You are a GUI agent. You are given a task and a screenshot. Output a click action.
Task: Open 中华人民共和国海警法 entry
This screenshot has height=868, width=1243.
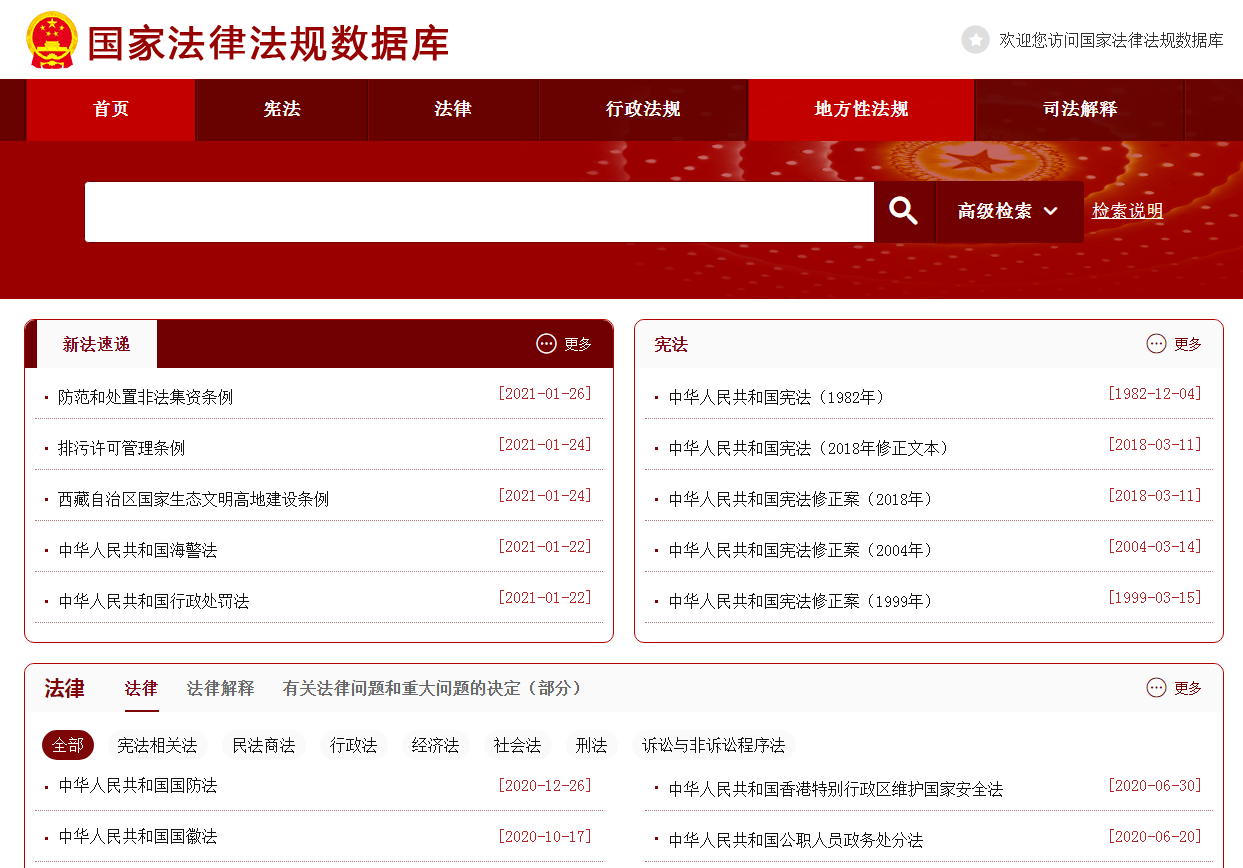point(138,550)
